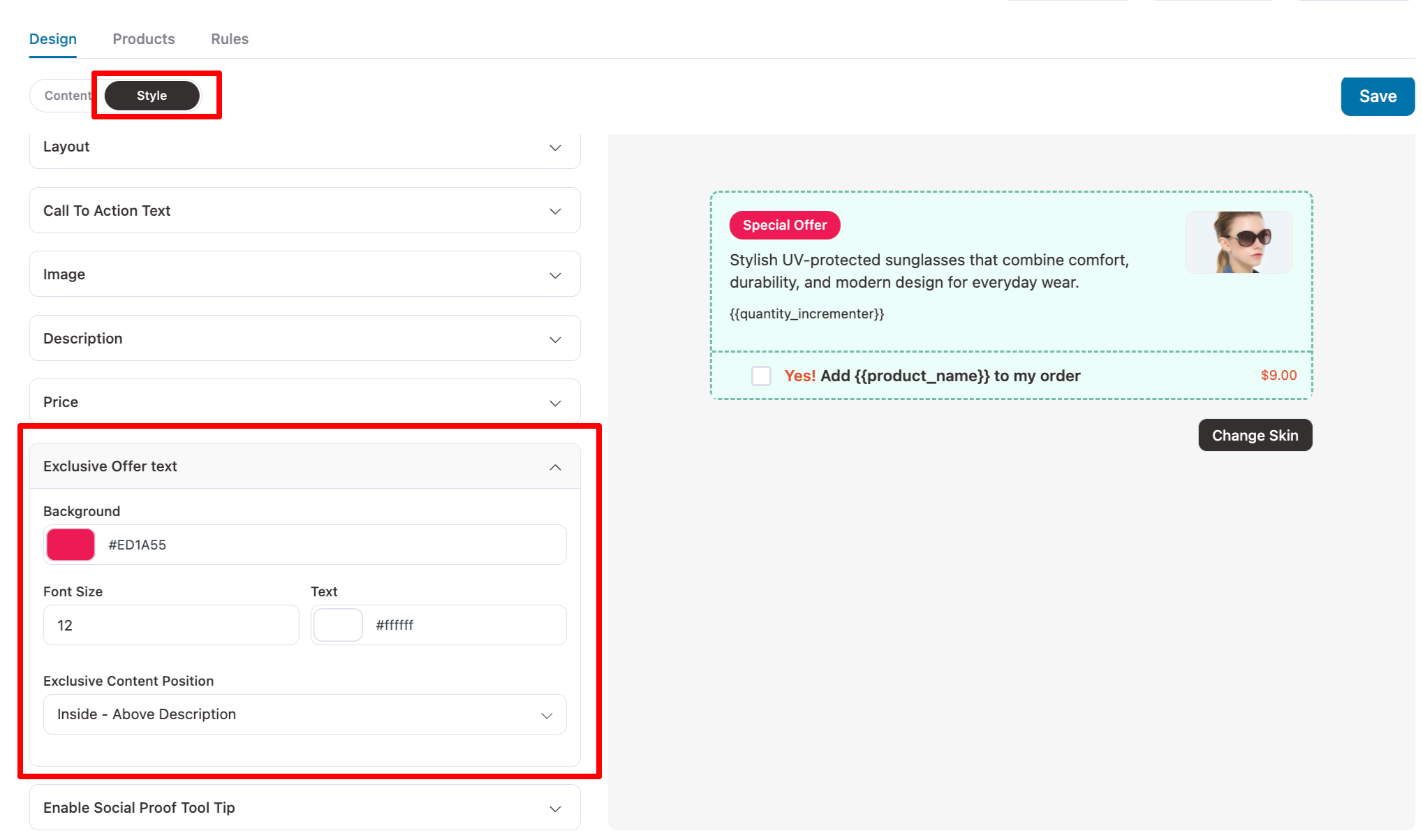Open the white text color swatch
The height and width of the screenshot is (840, 1423).
(x=338, y=625)
